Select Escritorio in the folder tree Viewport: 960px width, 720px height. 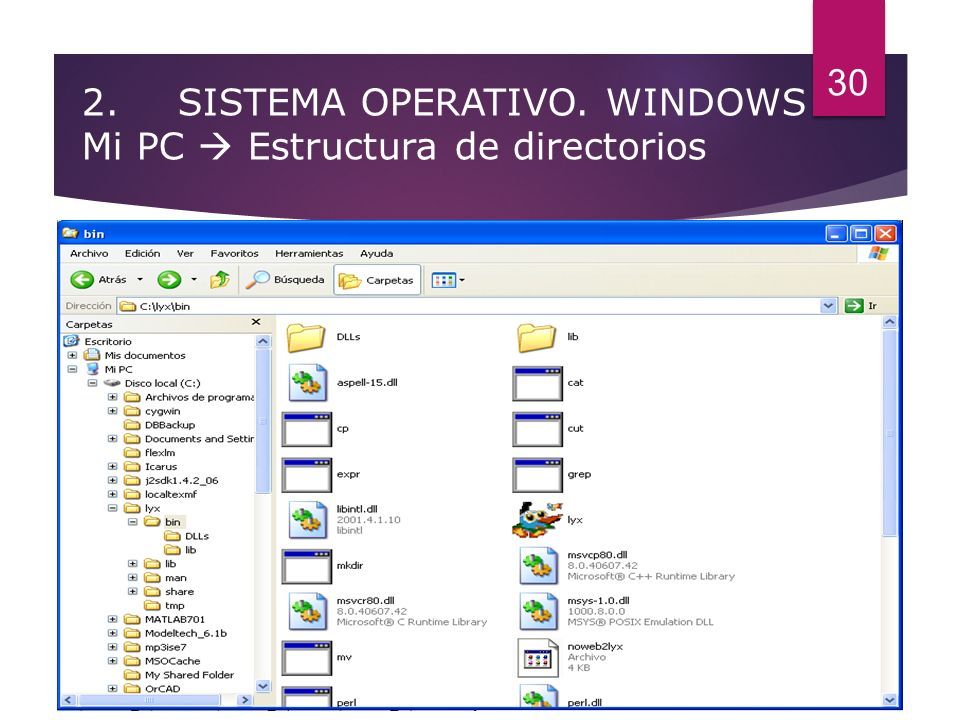[108, 342]
